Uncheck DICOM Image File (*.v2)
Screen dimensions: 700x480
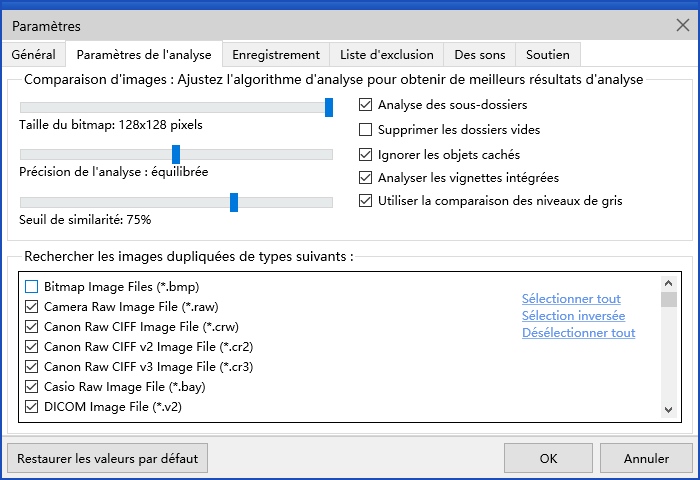31,407
